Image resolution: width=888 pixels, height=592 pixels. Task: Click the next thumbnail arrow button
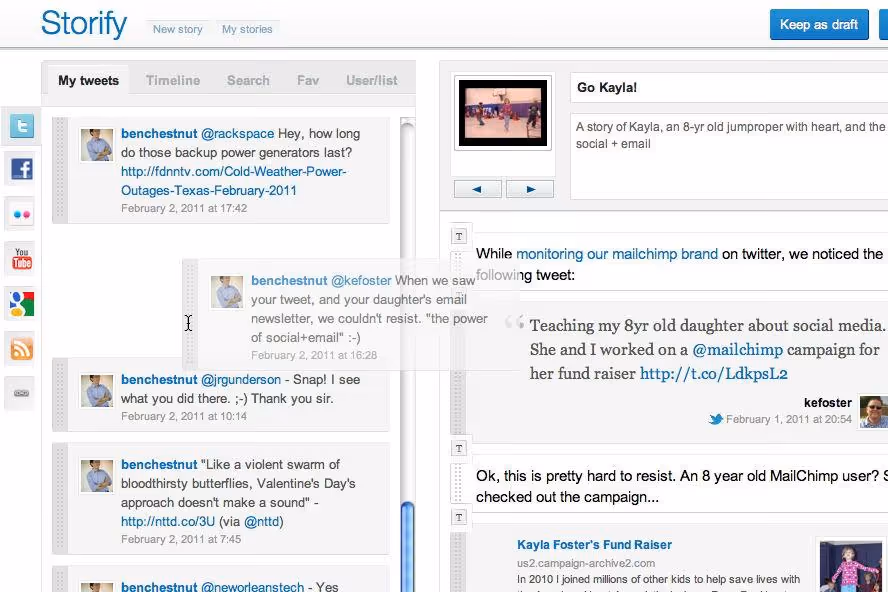530,189
